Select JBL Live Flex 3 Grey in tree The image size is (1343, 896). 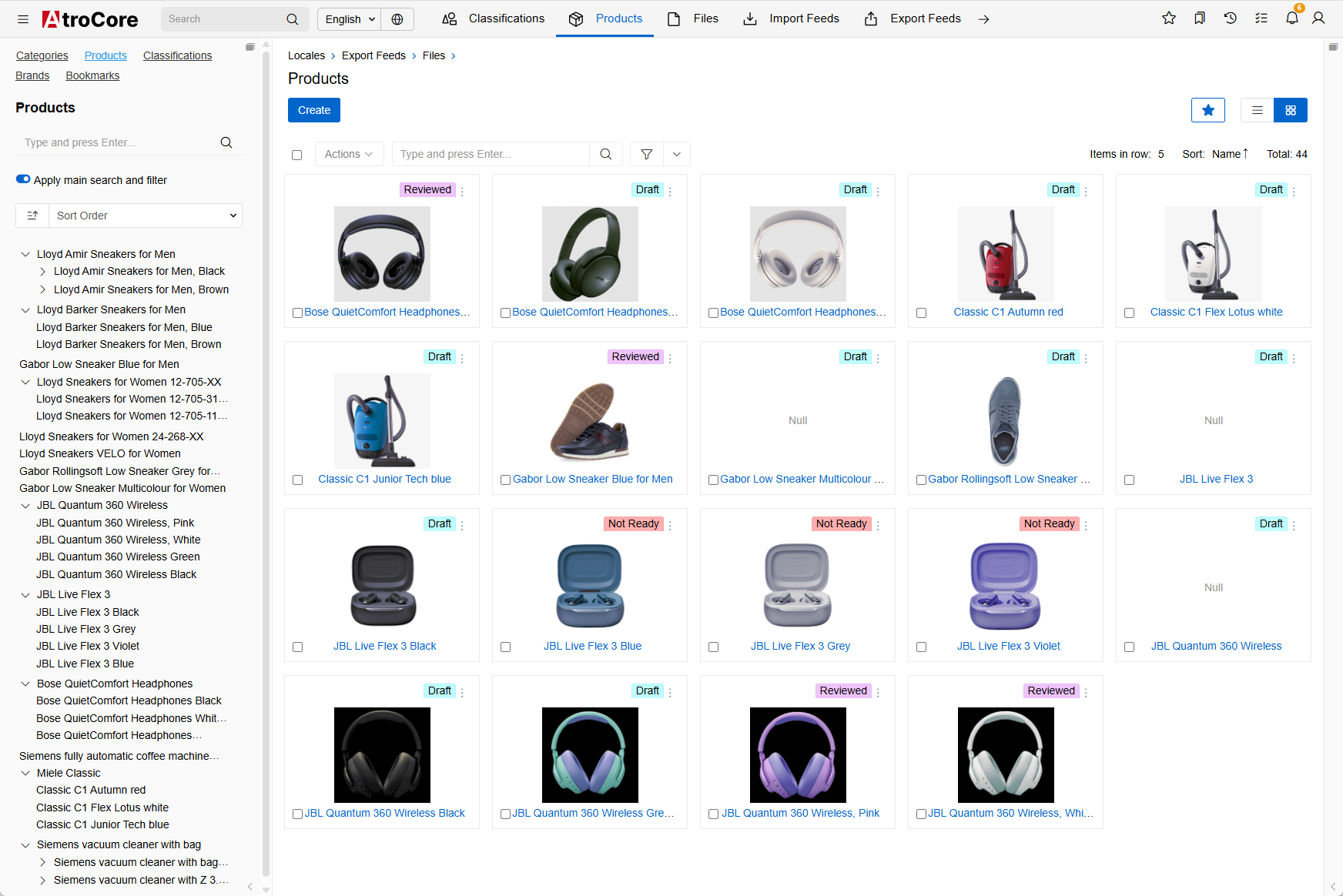pos(85,629)
